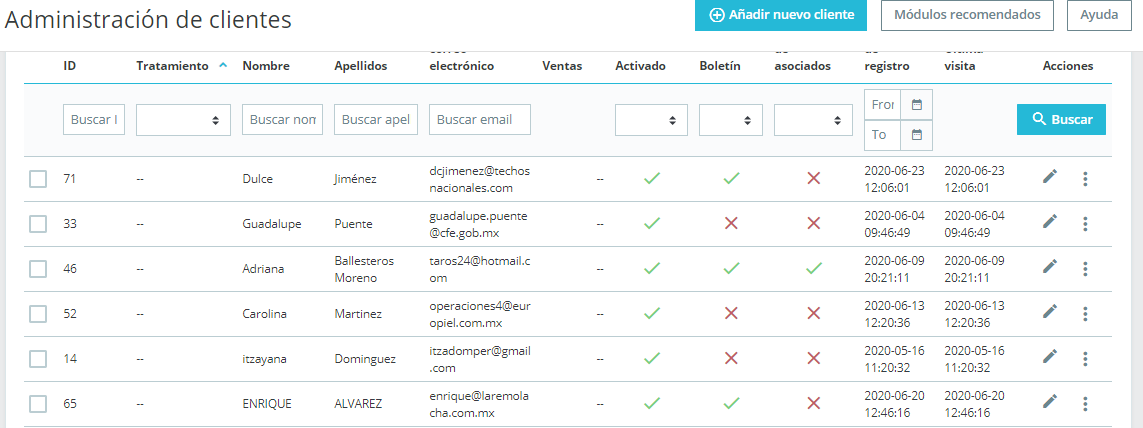This screenshot has width=1143, height=428.
Task: Sort by the Tratamiento column header
Action: point(174,66)
